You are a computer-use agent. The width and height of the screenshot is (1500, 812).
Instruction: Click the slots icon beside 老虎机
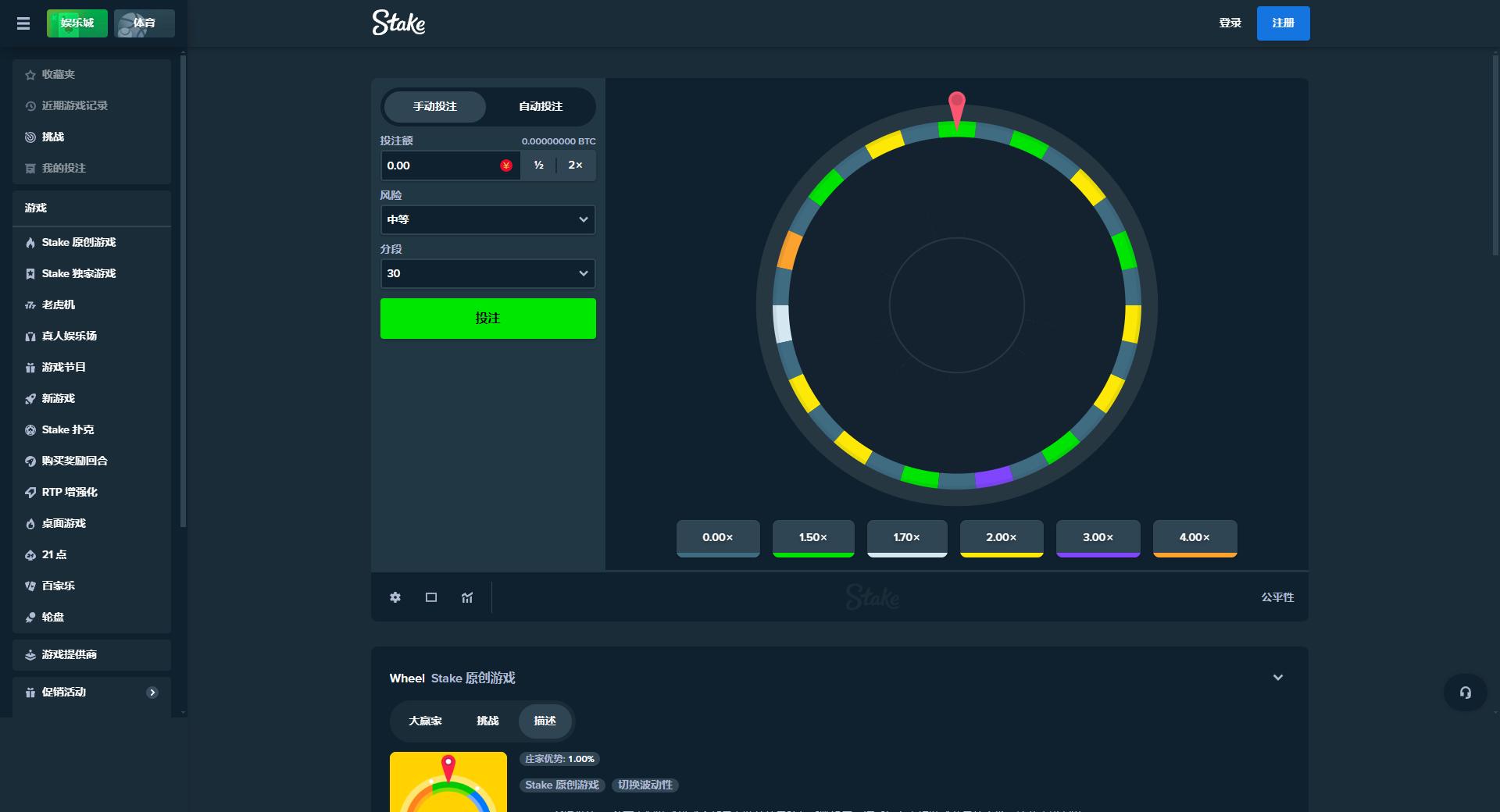coord(30,305)
